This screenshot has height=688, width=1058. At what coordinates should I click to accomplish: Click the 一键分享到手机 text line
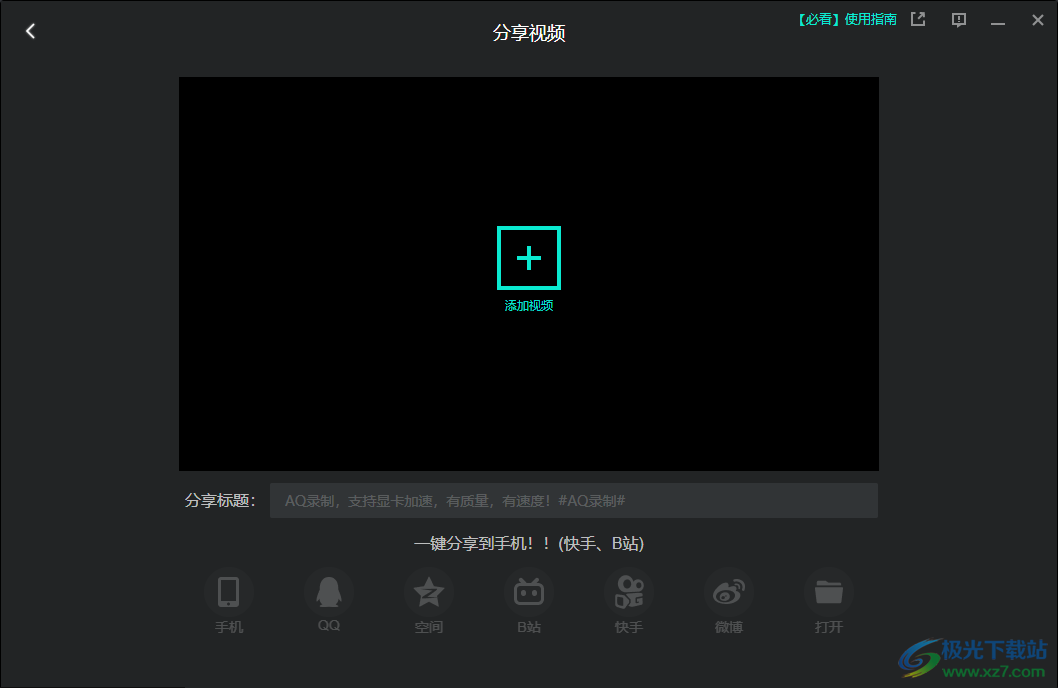(x=528, y=544)
